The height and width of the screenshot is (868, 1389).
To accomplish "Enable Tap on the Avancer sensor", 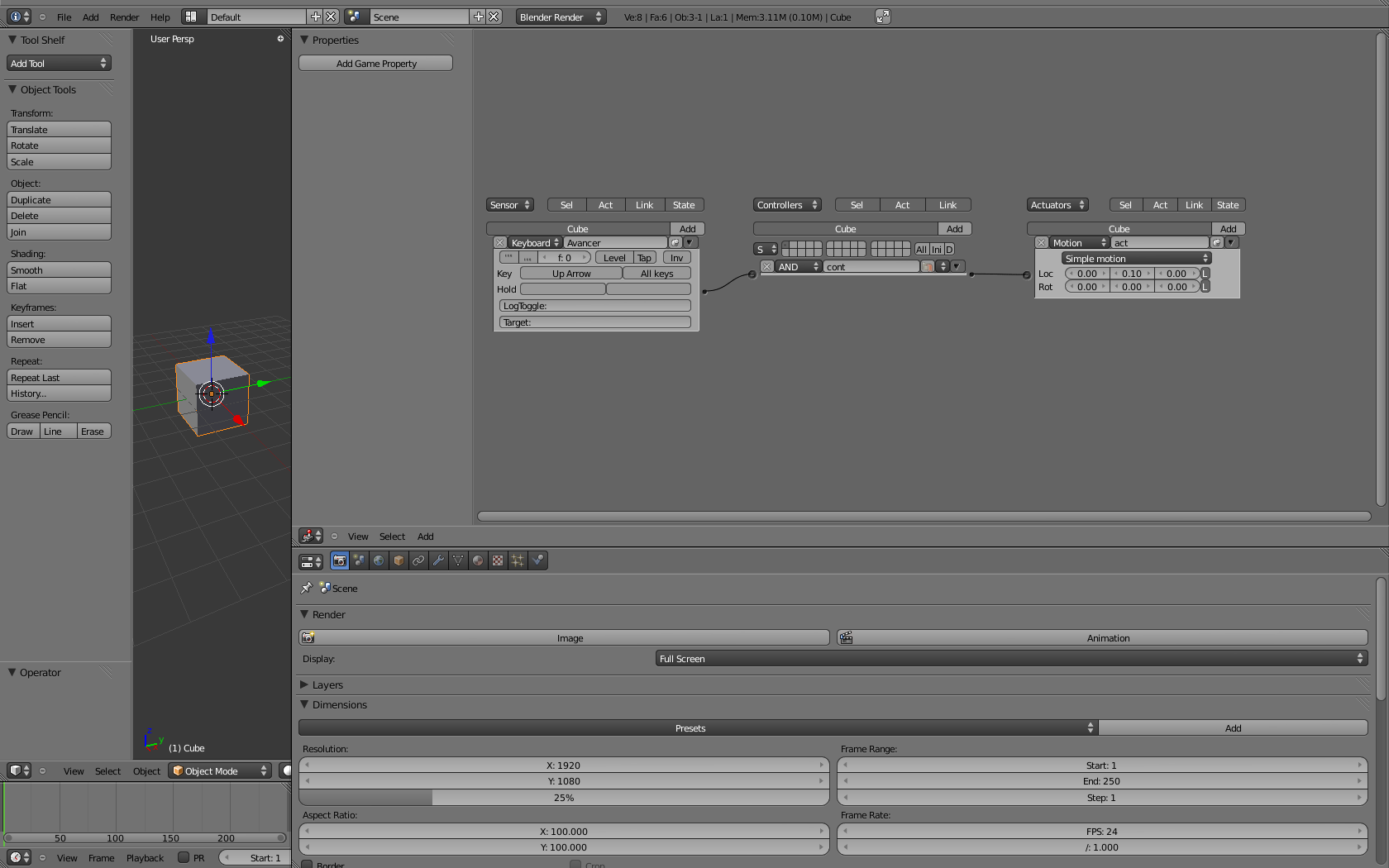I will point(644,257).
